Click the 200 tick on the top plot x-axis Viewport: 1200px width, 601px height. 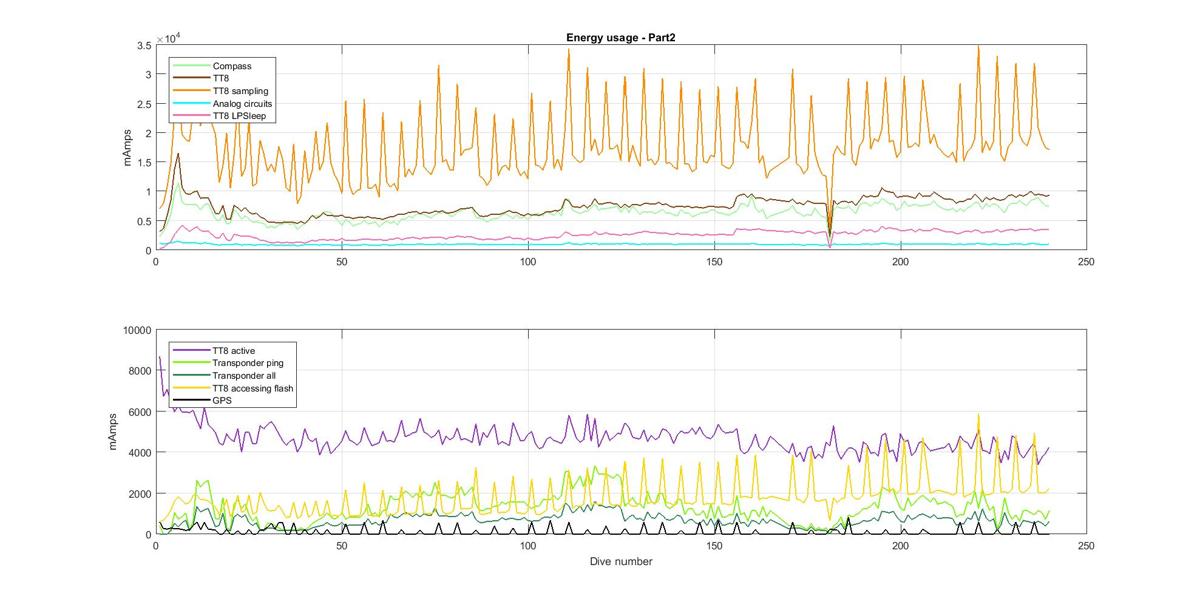pos(900,262)
